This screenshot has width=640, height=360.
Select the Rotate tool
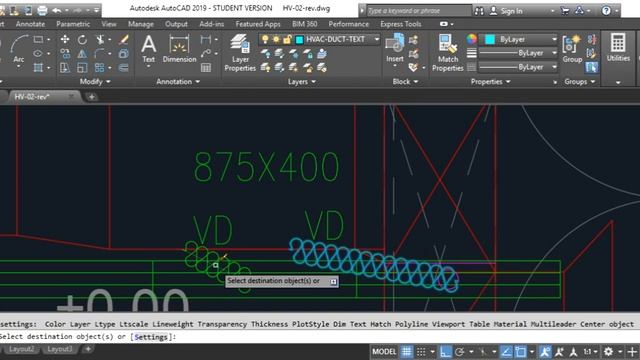click(x=82, y=40)
